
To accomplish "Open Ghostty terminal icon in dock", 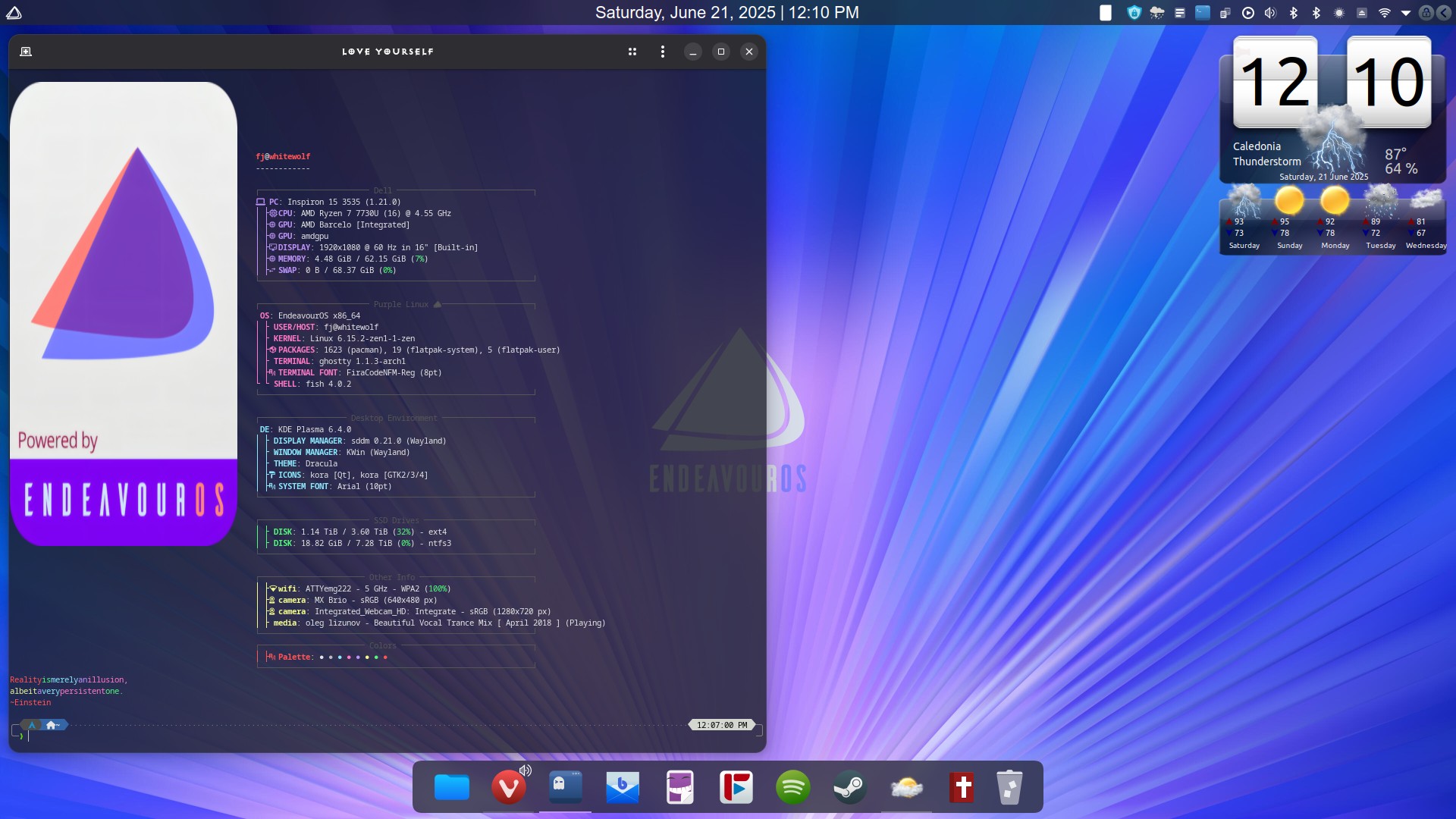I will 566,788.
